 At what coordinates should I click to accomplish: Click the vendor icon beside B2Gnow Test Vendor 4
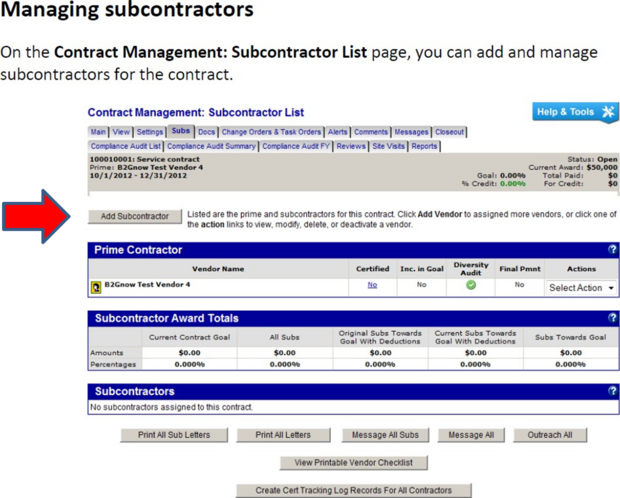[96, 287]
